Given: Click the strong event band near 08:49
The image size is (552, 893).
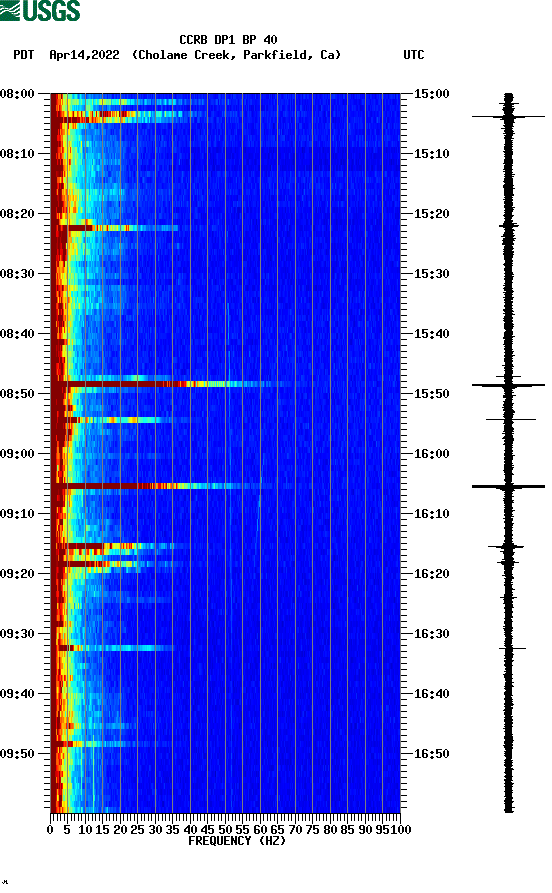Looking at the screenshot, I should point(171,384).
